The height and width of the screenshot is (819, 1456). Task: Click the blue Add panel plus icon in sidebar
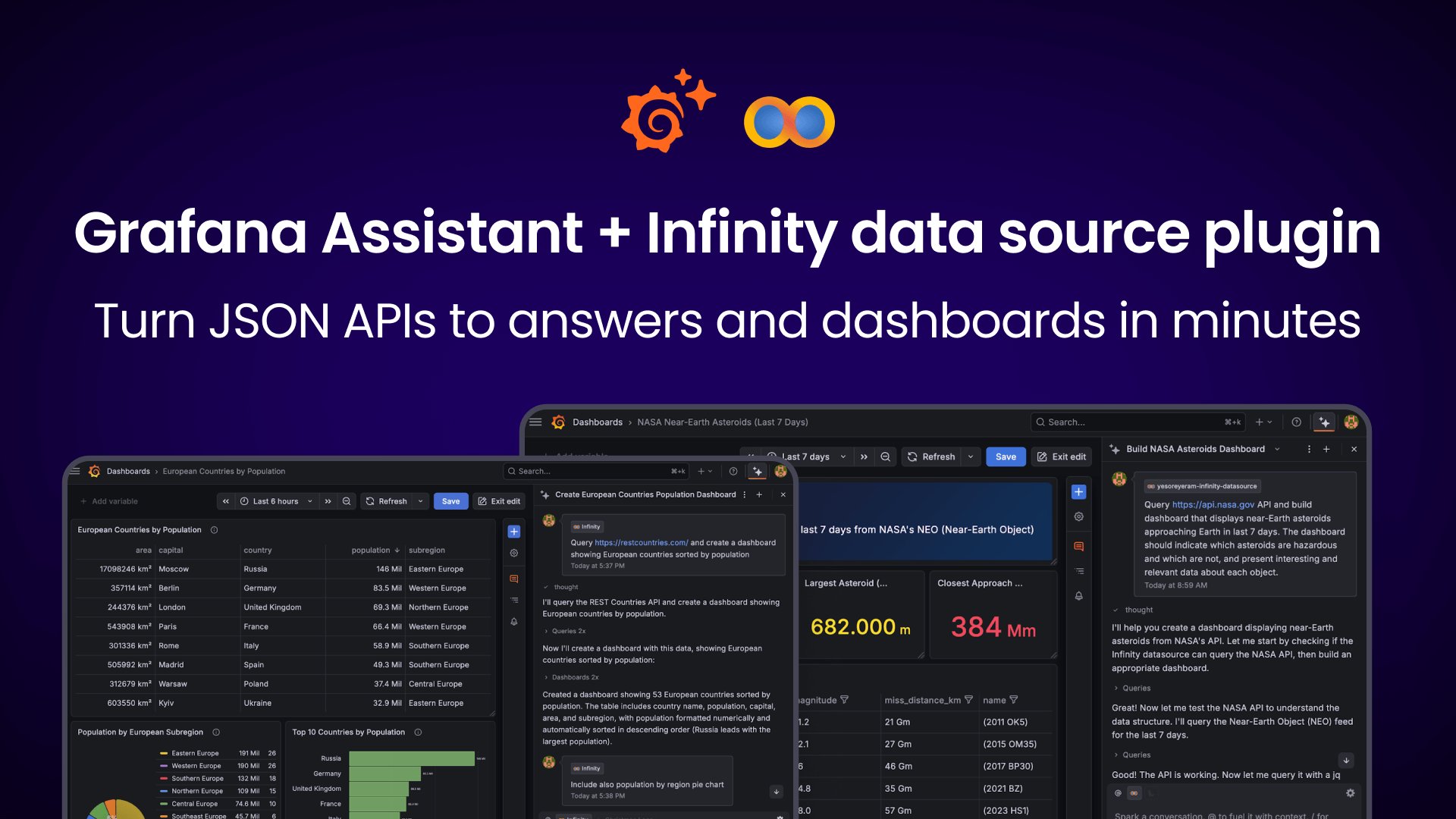pyautogui.click(x=1078, y=491)
